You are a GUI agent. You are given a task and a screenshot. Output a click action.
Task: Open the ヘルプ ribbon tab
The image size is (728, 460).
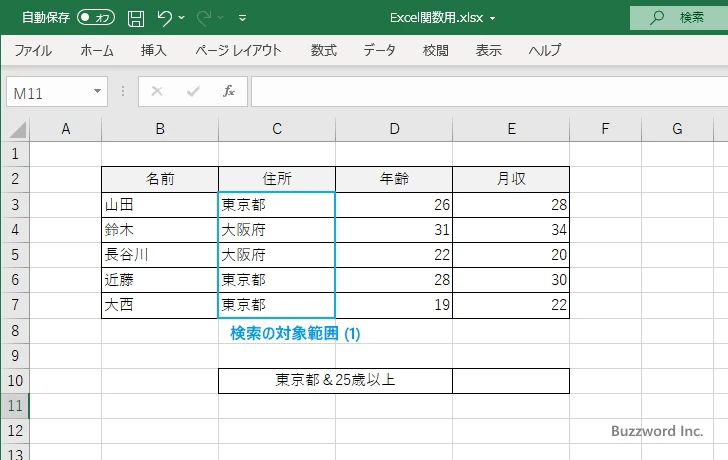pyautogui.click(x=545, y=50)
